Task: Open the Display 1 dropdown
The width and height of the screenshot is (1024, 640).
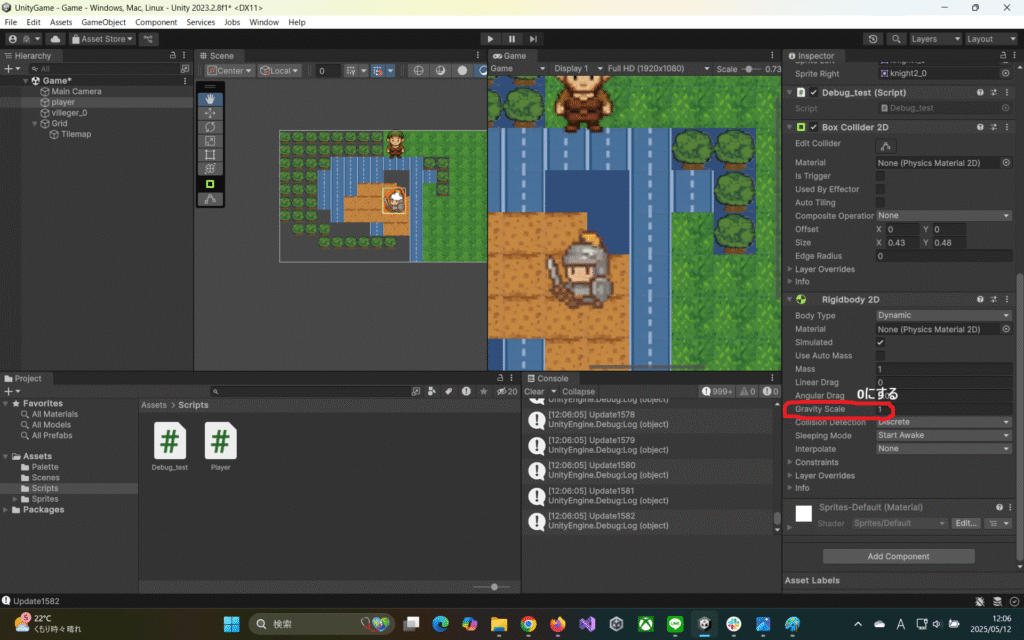Action: tap(578, 69)
